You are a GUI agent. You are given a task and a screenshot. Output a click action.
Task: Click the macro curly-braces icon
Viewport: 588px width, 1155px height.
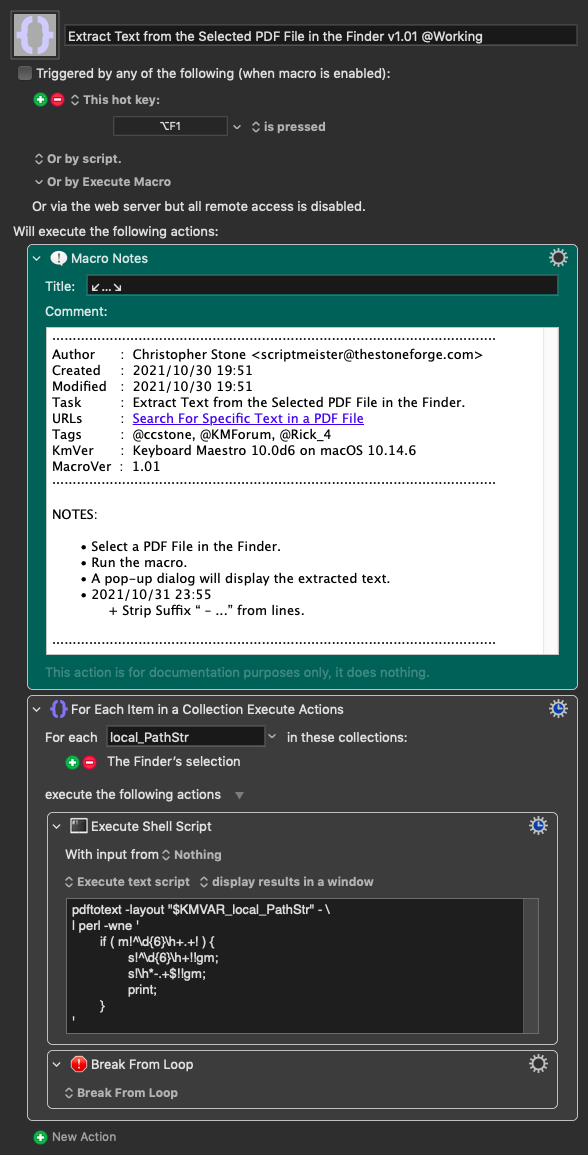tap(35, 35)
